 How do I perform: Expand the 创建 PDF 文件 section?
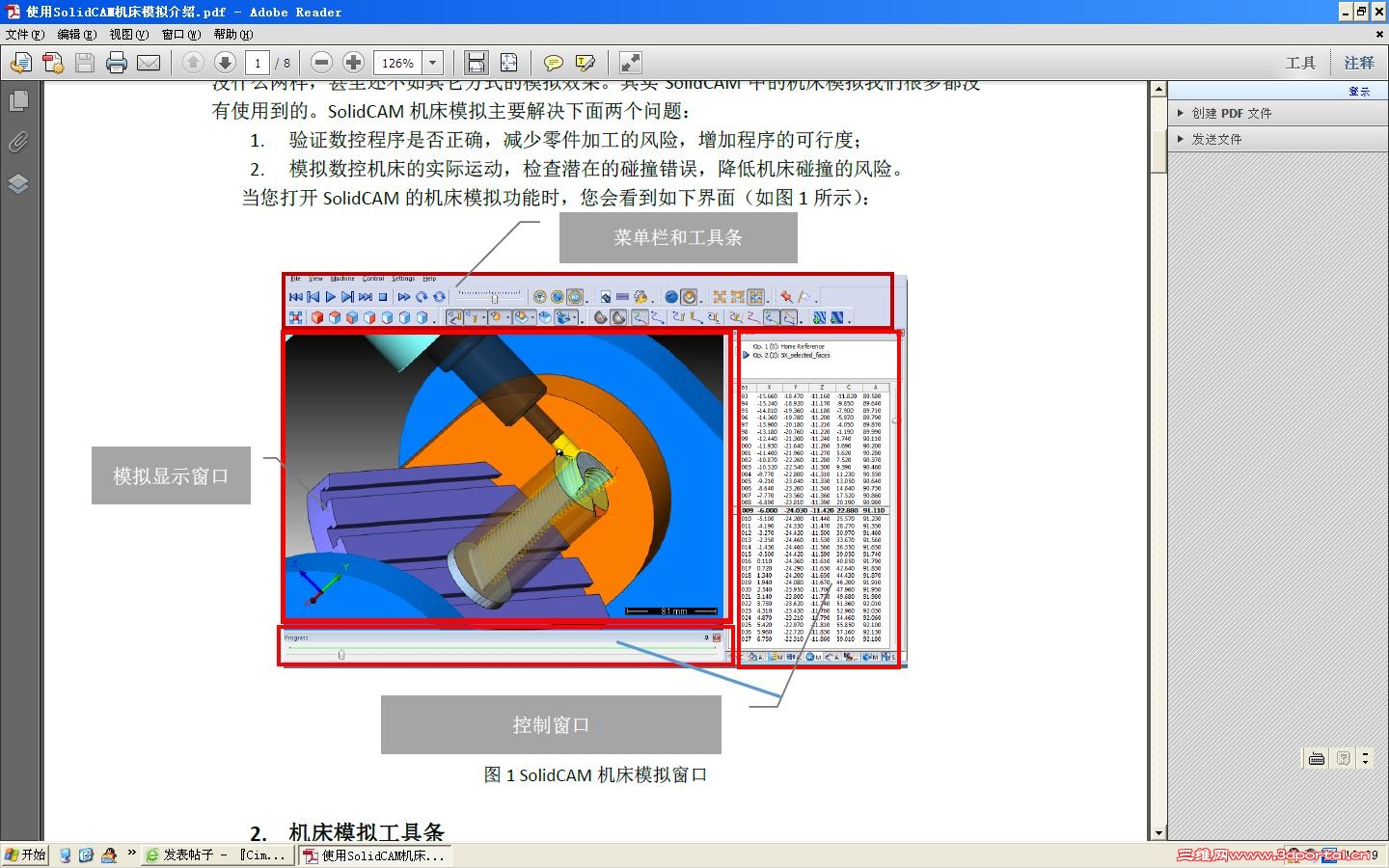click(x=1278, y=113)
